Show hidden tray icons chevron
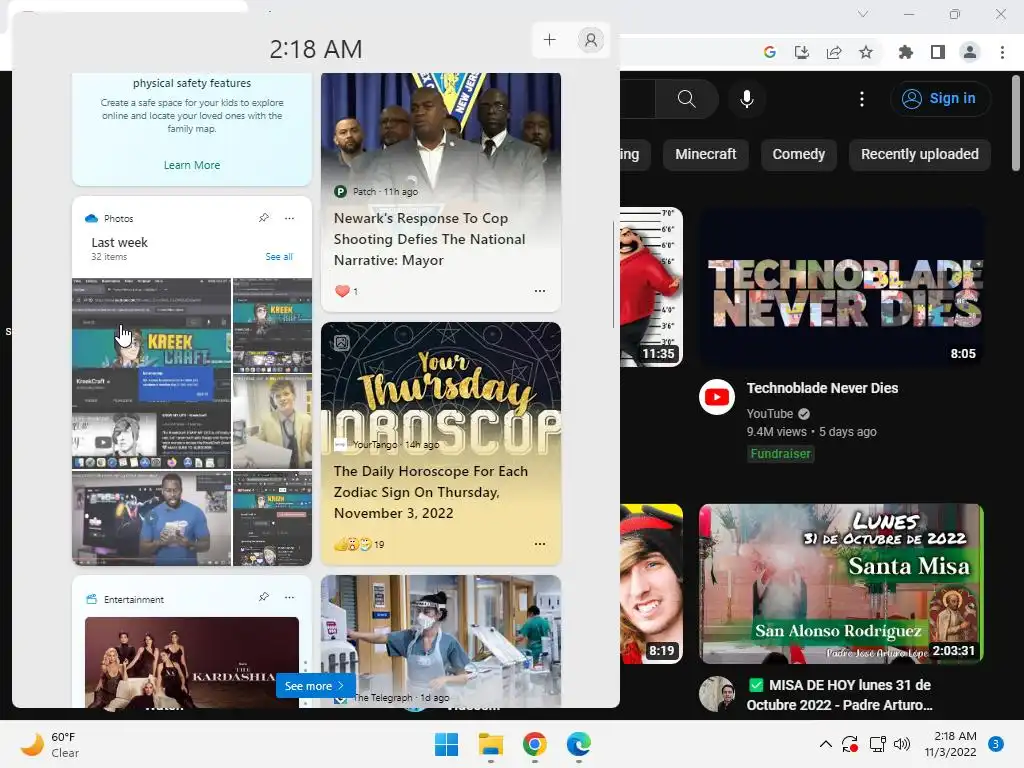 [x=825, y=744]
